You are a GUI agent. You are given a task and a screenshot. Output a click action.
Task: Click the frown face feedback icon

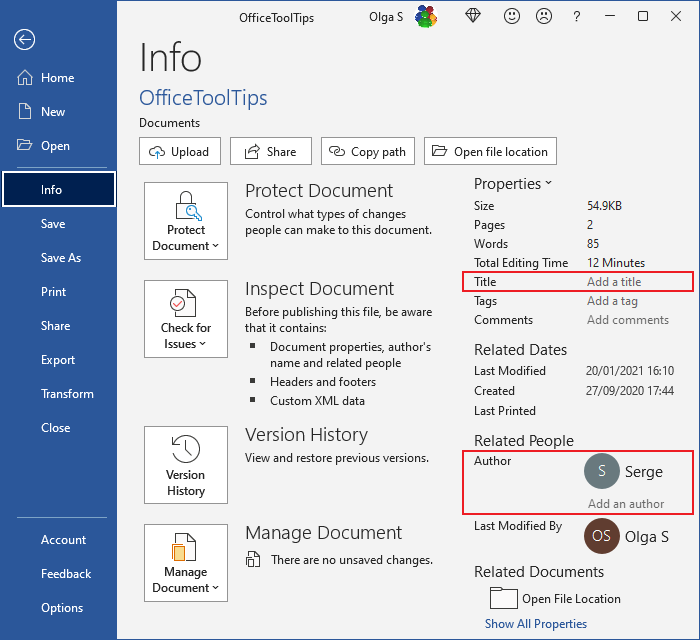[544, 17]
